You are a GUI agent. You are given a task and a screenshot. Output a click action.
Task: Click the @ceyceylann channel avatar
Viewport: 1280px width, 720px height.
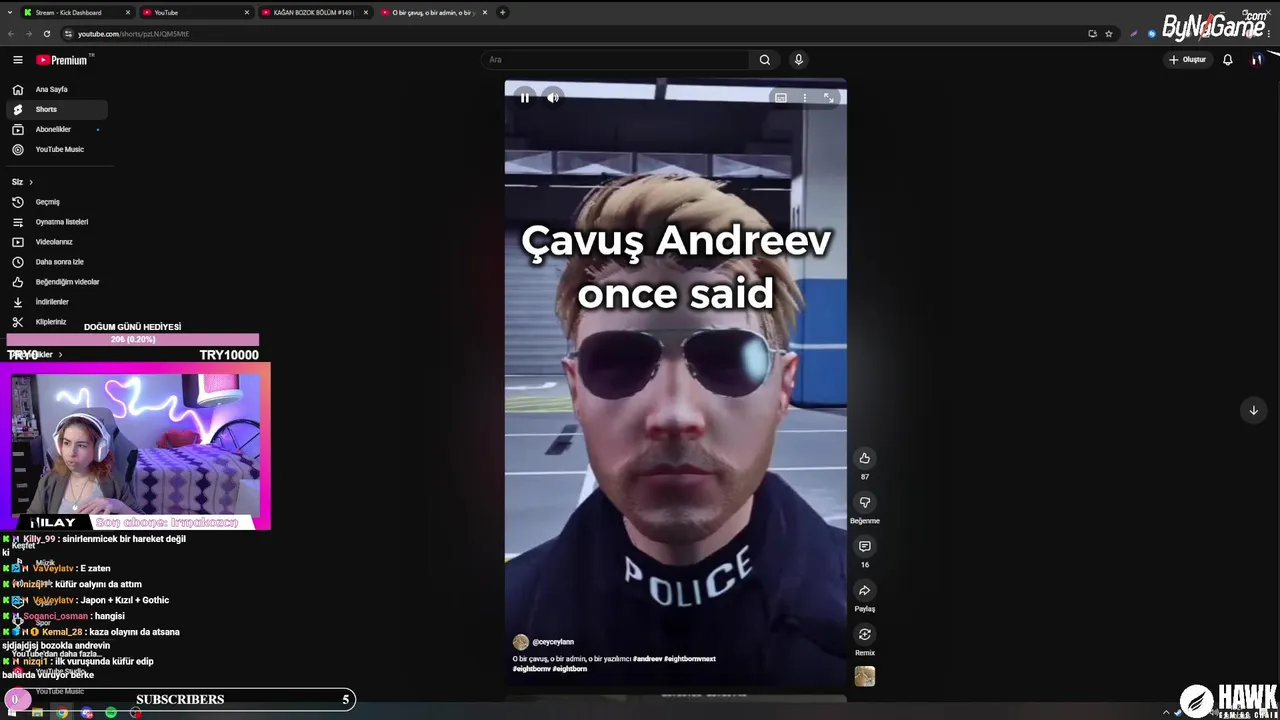point(520,642)
